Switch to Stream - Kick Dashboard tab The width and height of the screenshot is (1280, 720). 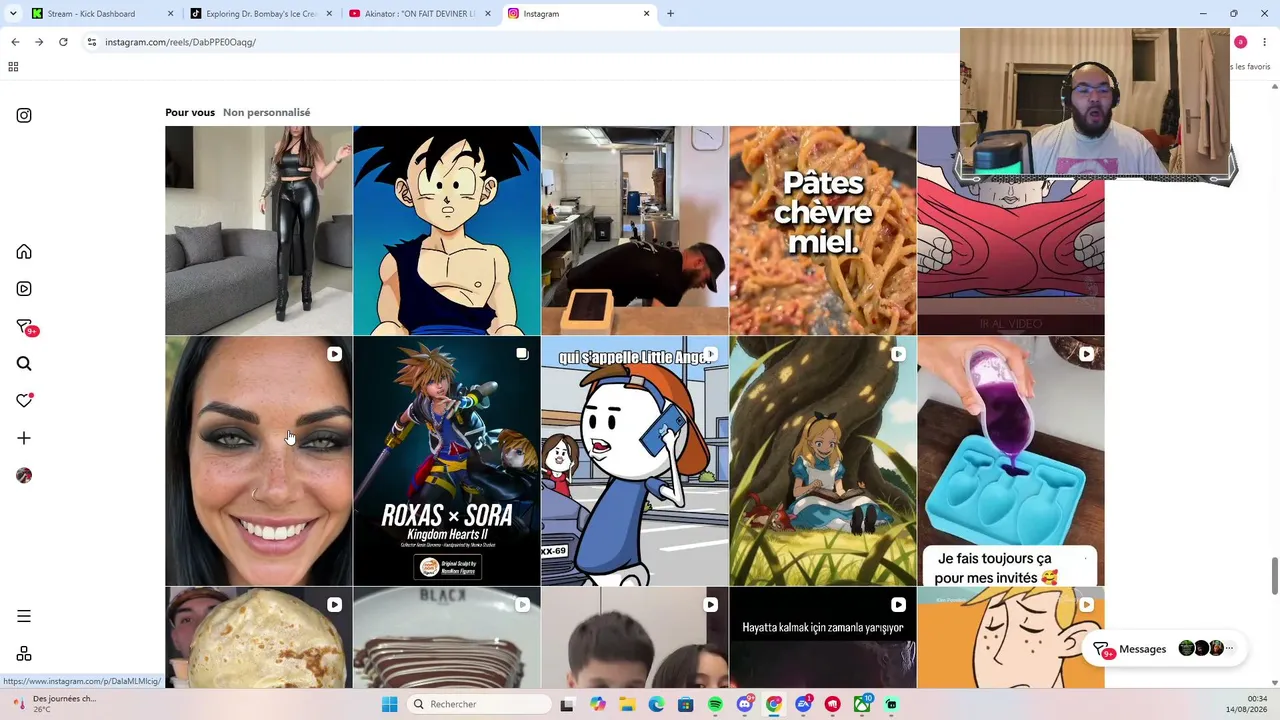point(102,14)
